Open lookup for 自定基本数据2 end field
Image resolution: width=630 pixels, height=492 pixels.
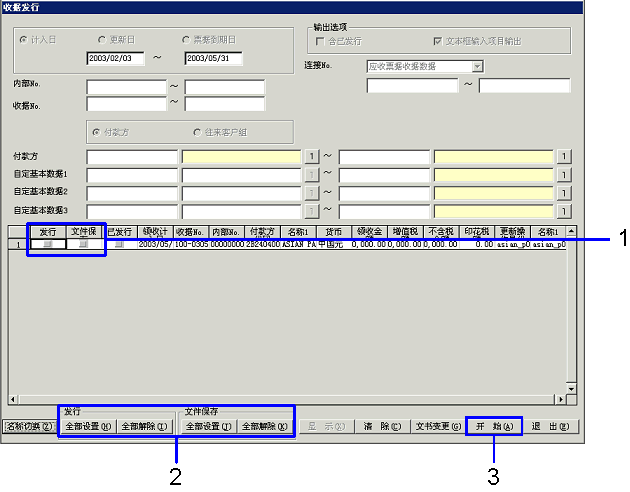[563, 192]
